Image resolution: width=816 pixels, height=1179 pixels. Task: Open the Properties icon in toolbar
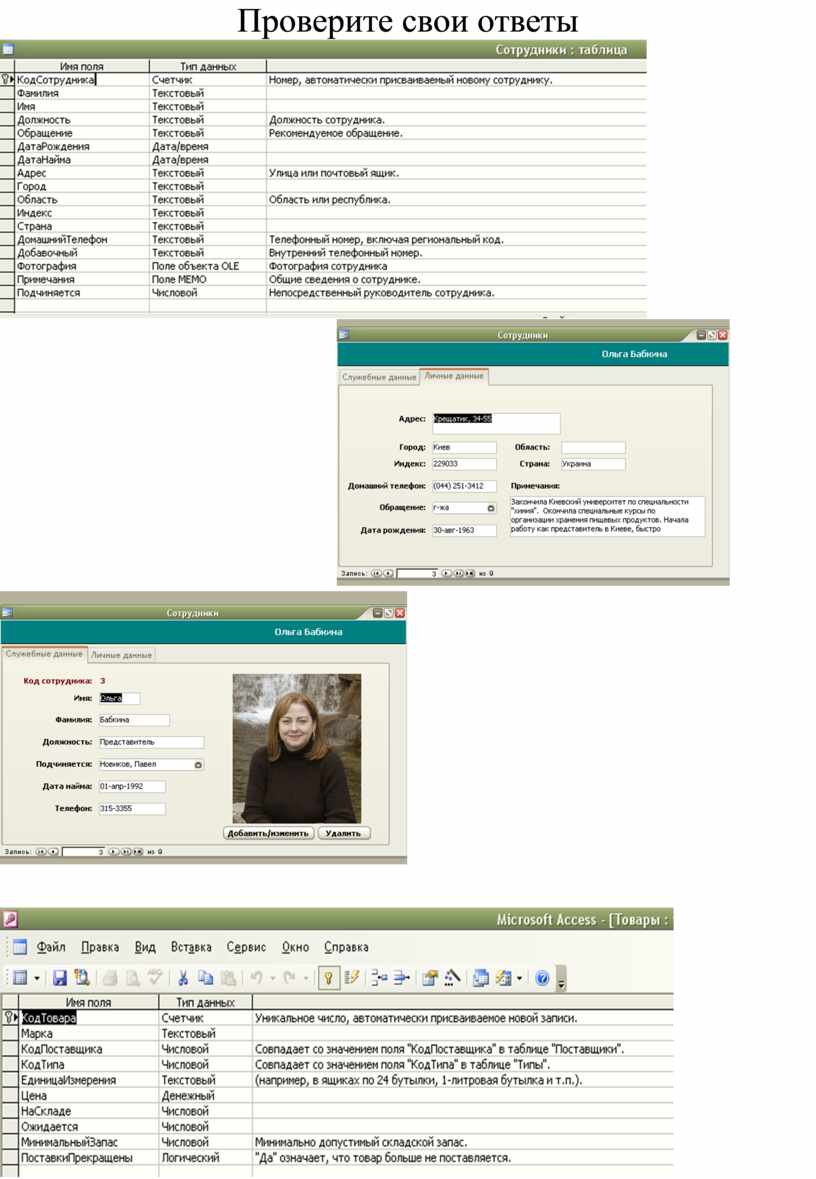point(430,978)
